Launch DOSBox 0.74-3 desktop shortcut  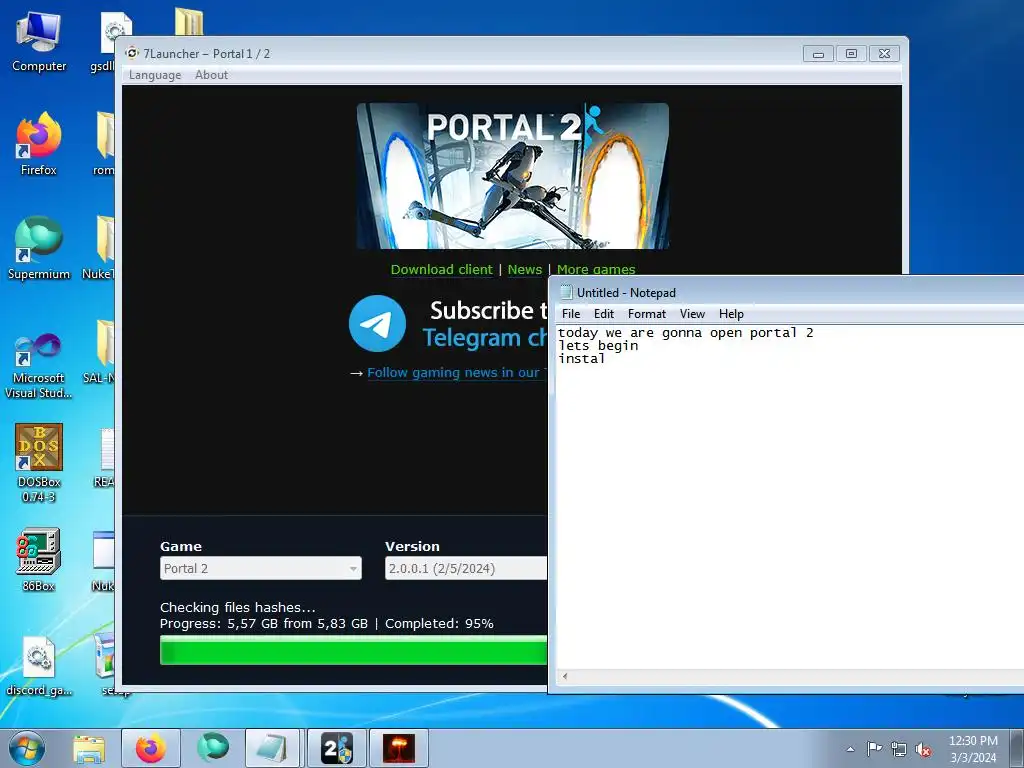tap(39, 462)
